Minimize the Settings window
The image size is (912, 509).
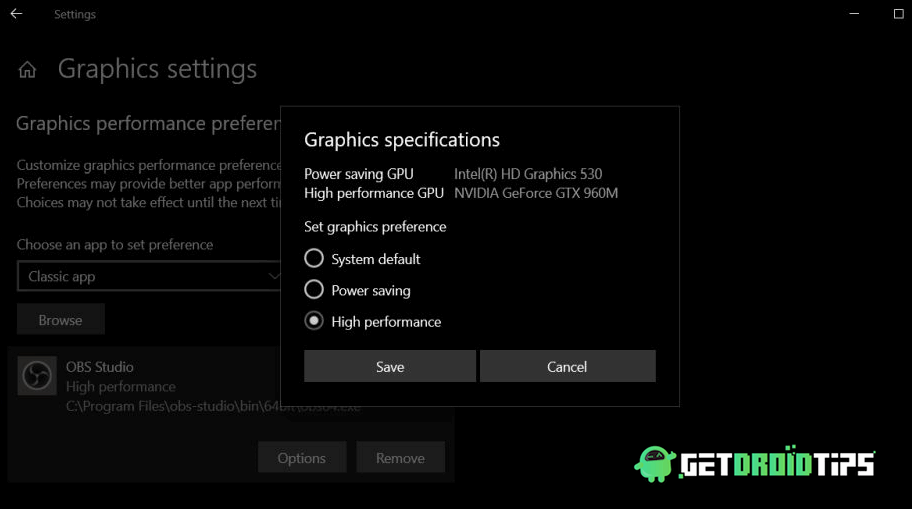[x=854, y=13]
